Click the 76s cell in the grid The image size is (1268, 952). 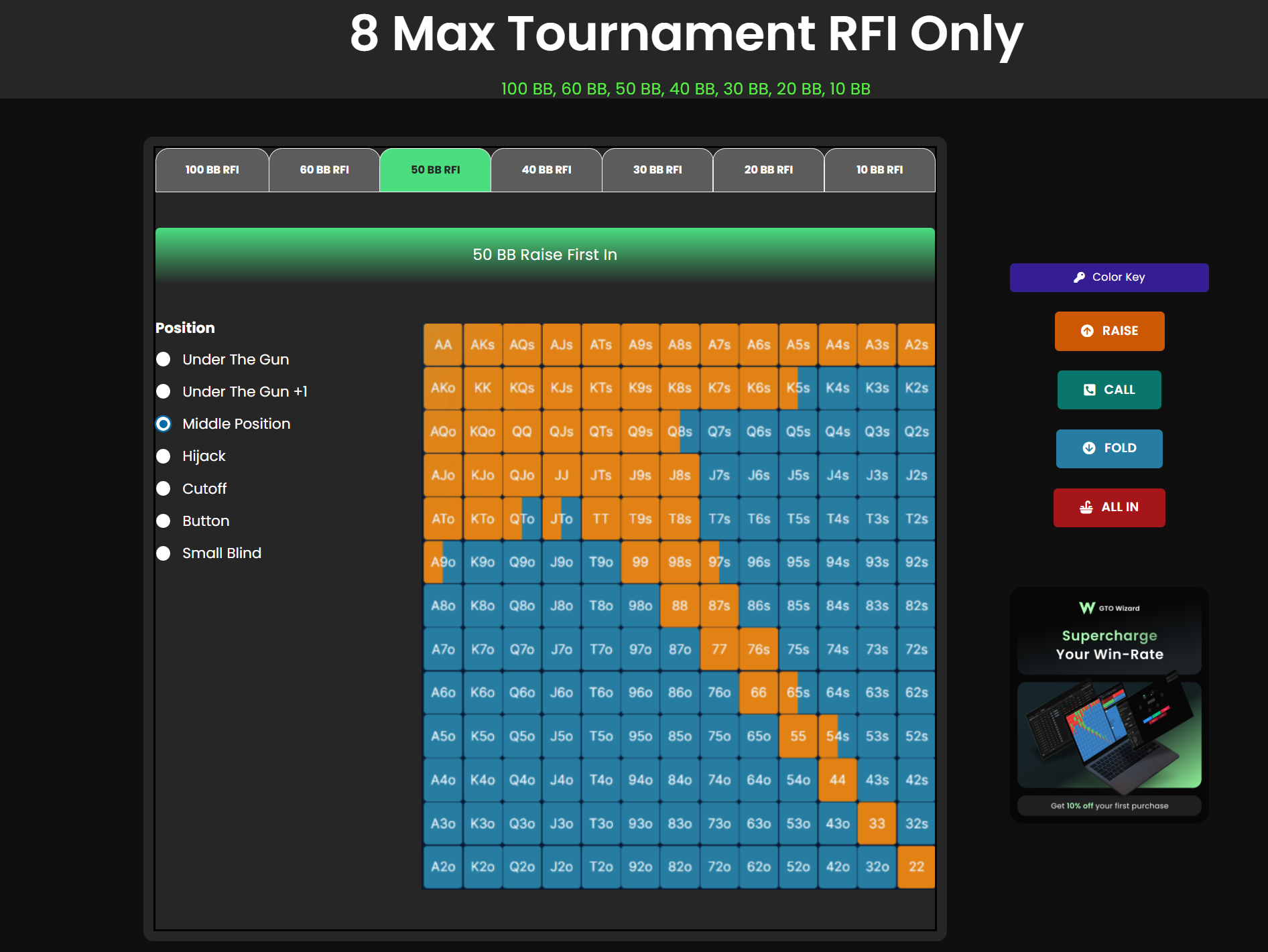759,650
